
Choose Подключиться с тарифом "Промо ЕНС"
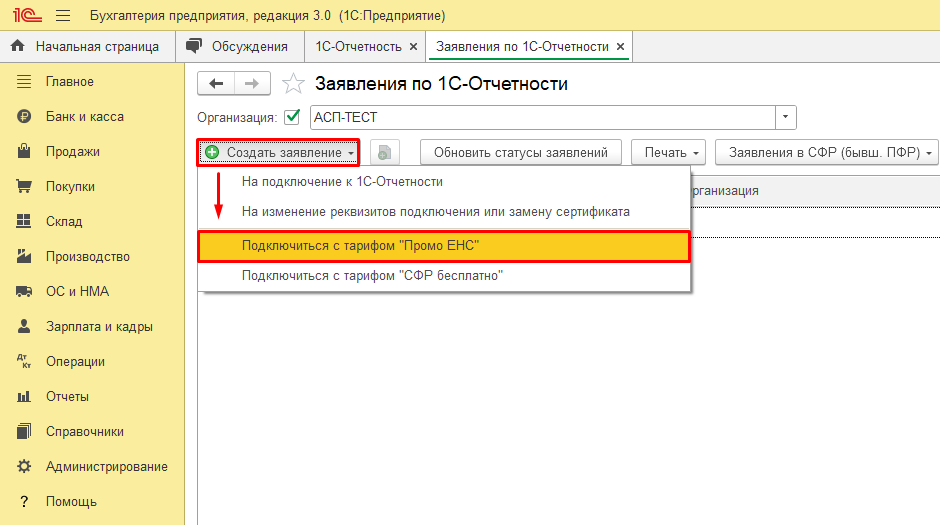[x=444, y=246]
